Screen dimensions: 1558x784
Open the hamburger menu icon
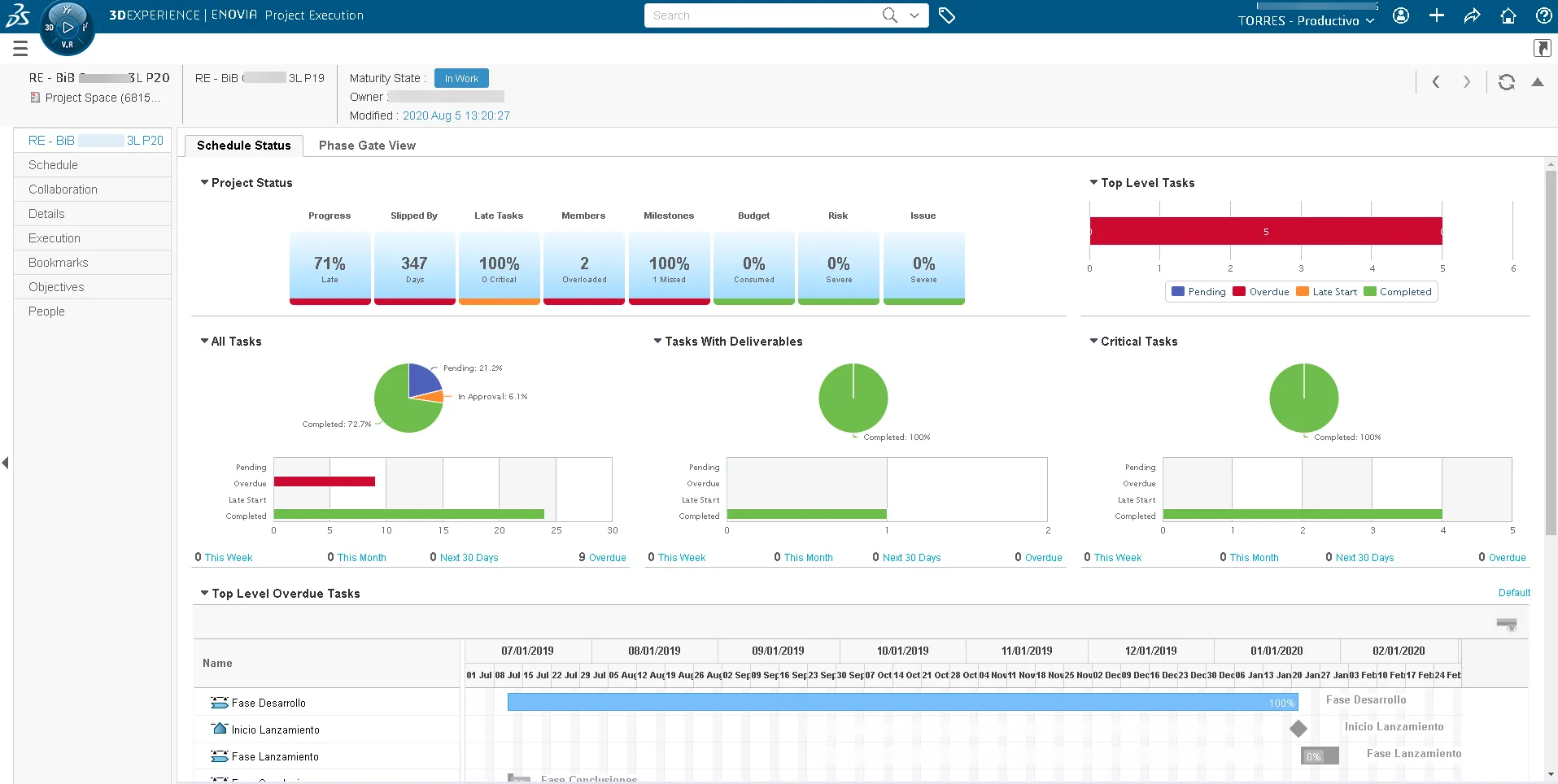20,49
